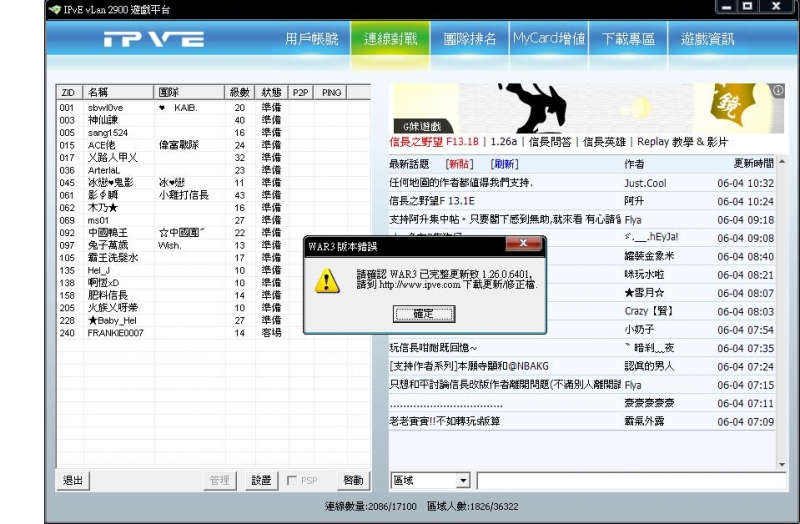Open topic 只想和平討論信長改版作者離開問題
The image size is (800, 524).
tap(505, 385)
